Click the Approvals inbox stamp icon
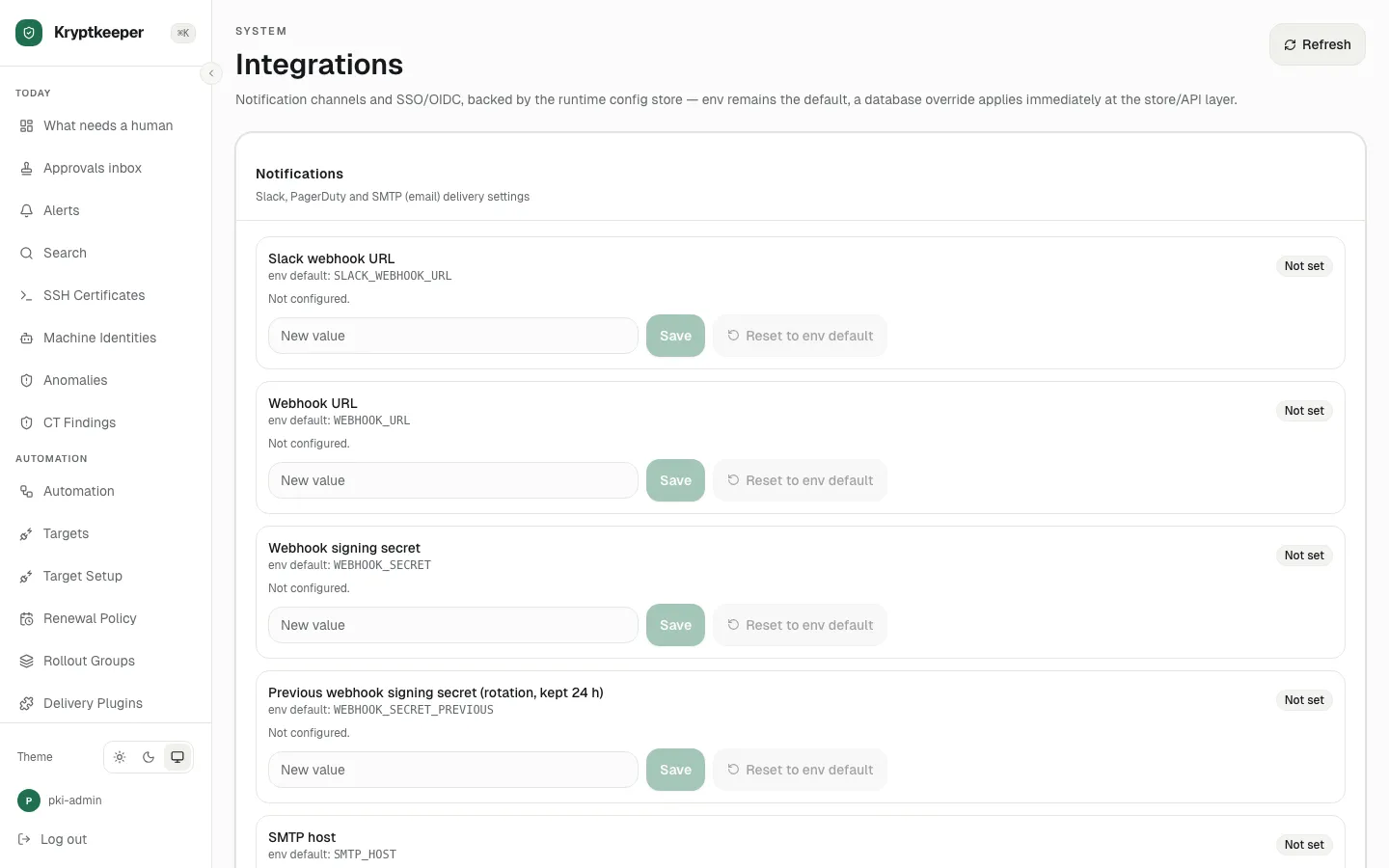Image resolution: width=1389 pixels, height=868 pixels. click(27, 169)
